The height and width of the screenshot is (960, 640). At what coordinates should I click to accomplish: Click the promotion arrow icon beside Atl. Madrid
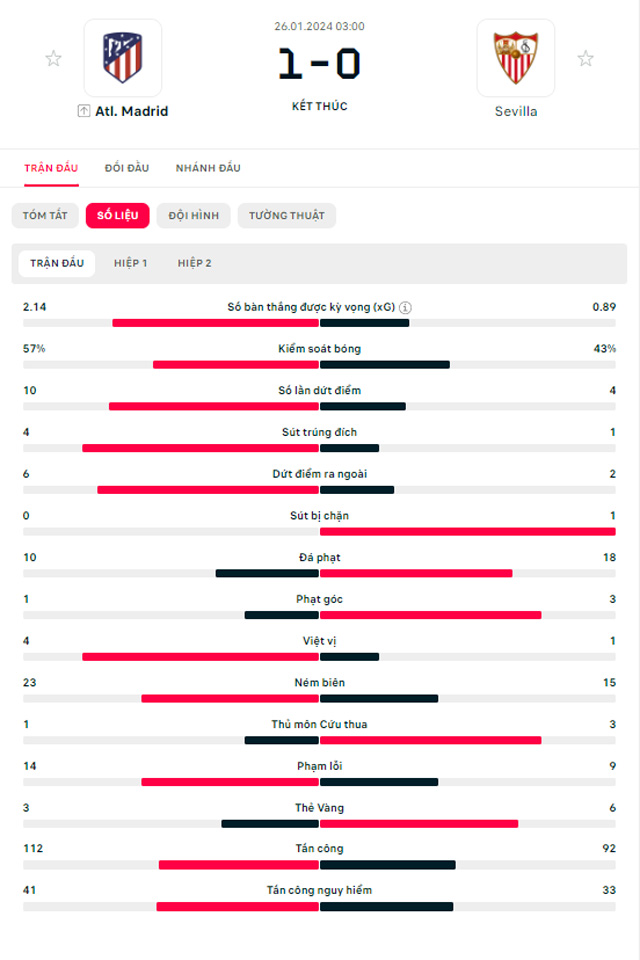(84, 111)
